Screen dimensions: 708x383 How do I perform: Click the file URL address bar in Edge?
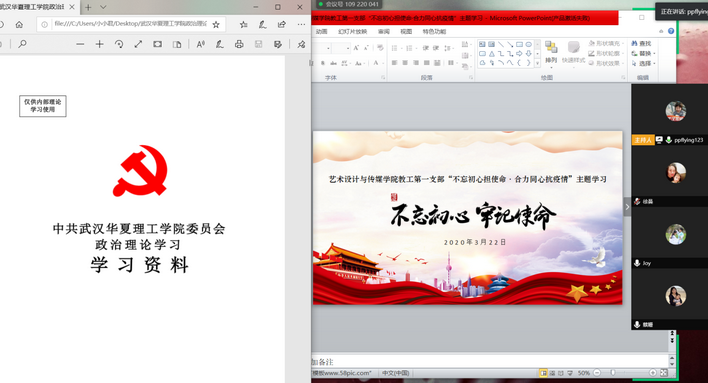(x=130, y=24)
